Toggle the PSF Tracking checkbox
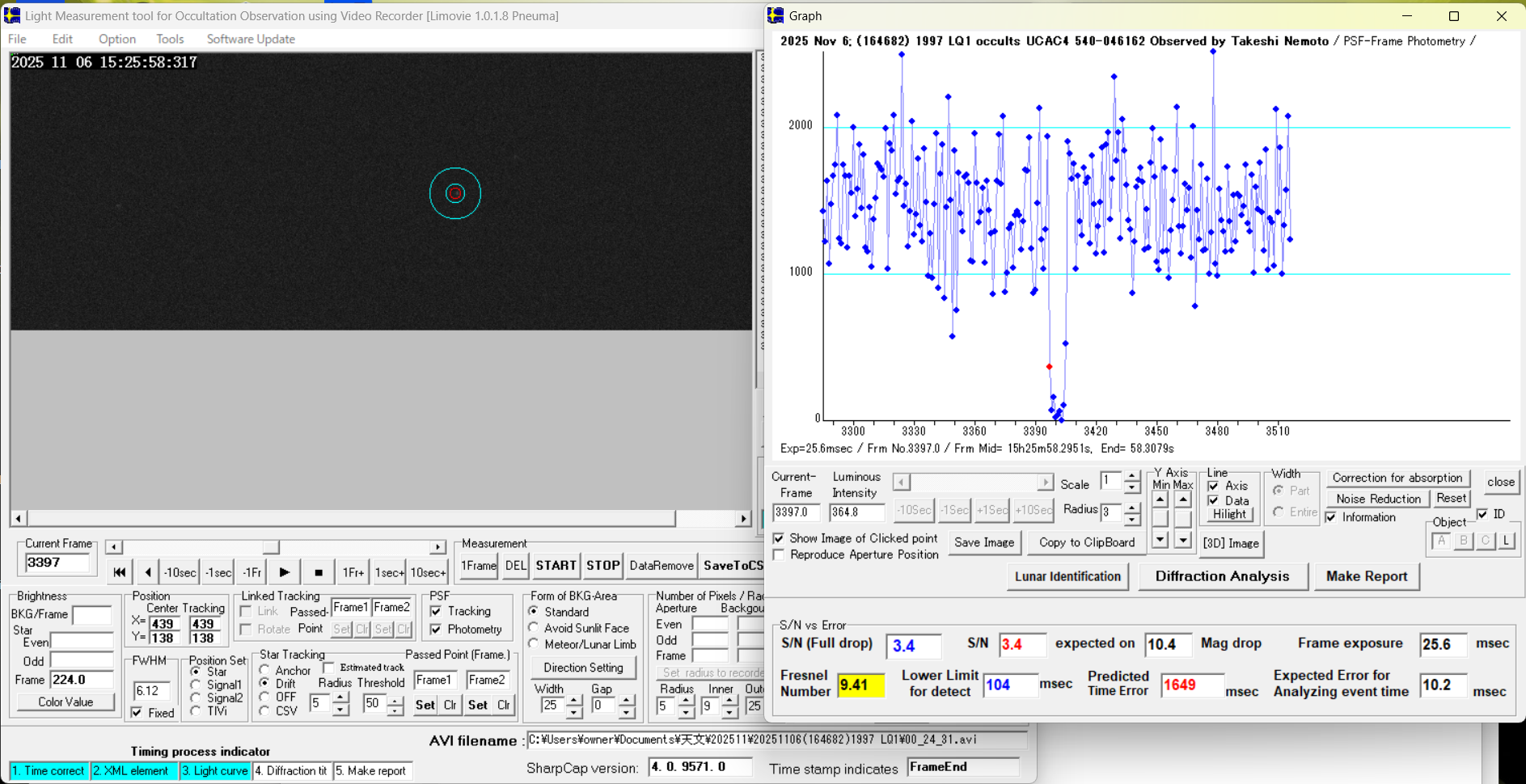Screen dimensions: 1526x784 click(x=437, y=612)
